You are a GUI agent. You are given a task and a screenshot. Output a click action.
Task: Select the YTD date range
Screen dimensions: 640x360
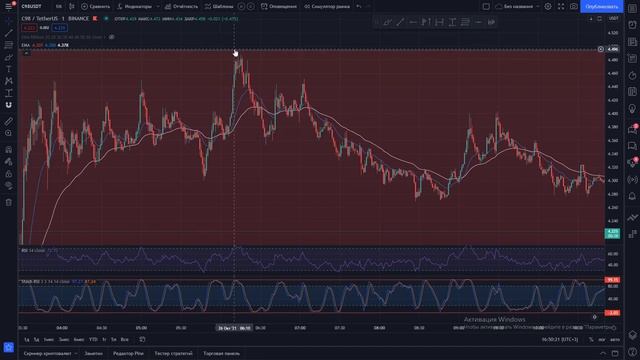[x=93, y=340]
